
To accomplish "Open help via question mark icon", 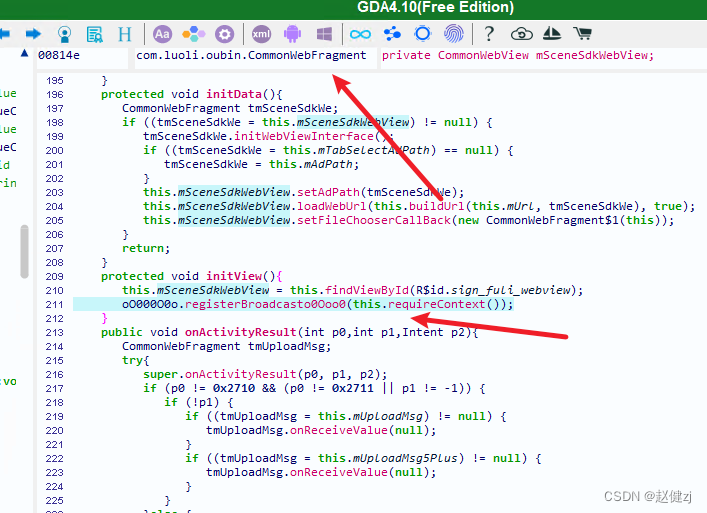I will [489, 34].
